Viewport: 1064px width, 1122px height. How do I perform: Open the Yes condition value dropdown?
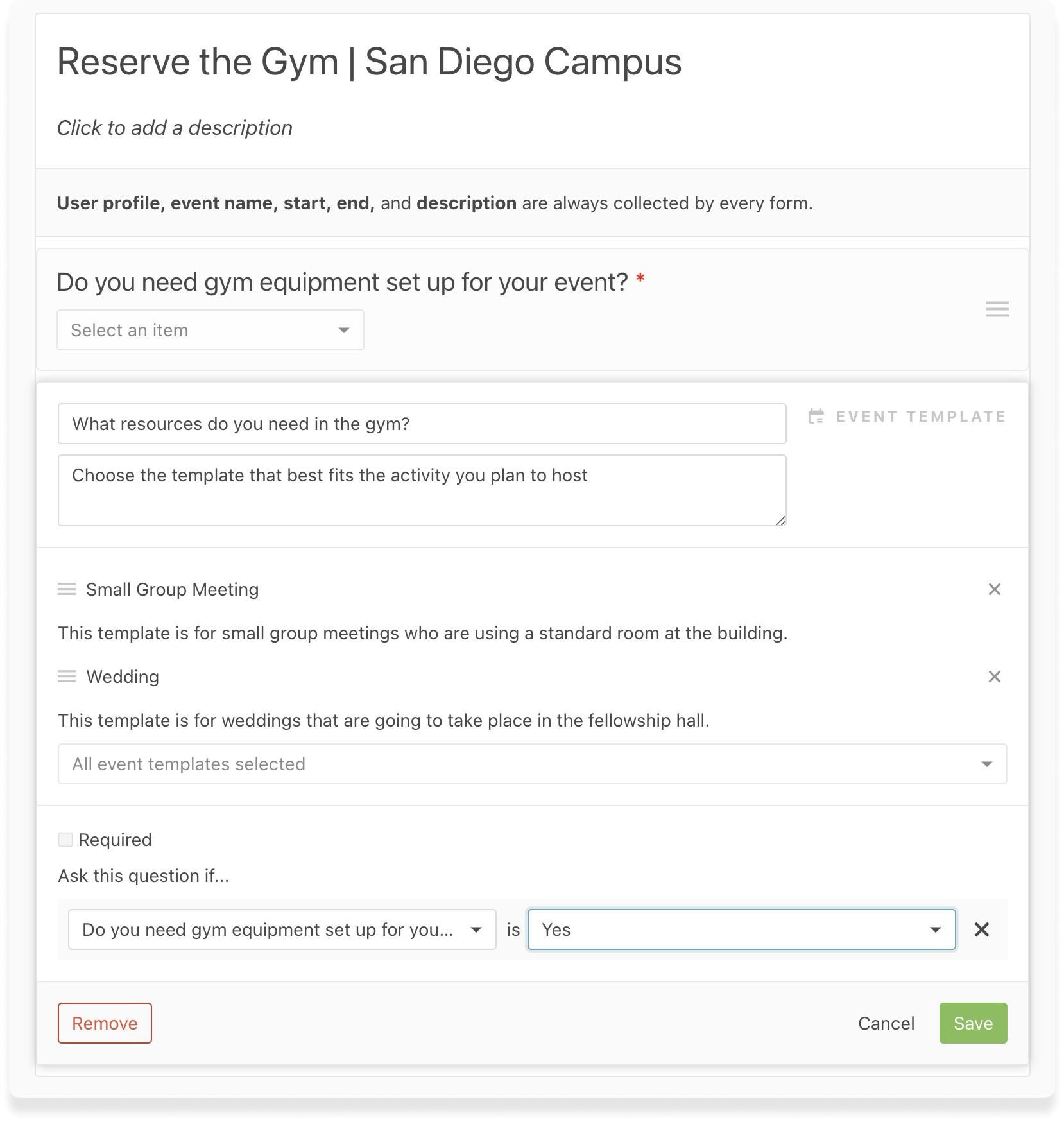click(741, 929)
